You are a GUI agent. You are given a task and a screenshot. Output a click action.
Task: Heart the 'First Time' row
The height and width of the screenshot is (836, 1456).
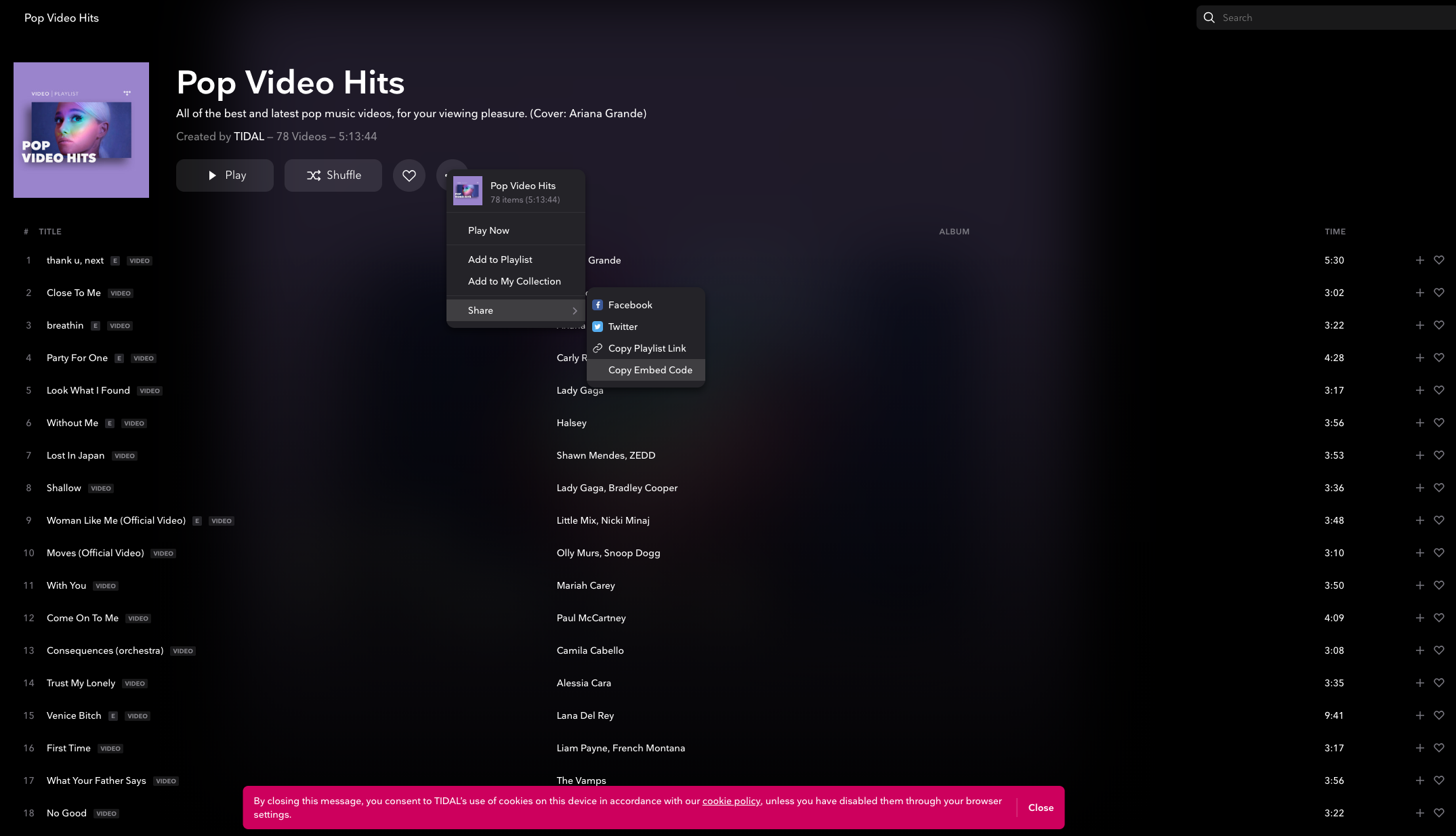click(x=1439, y=748)
